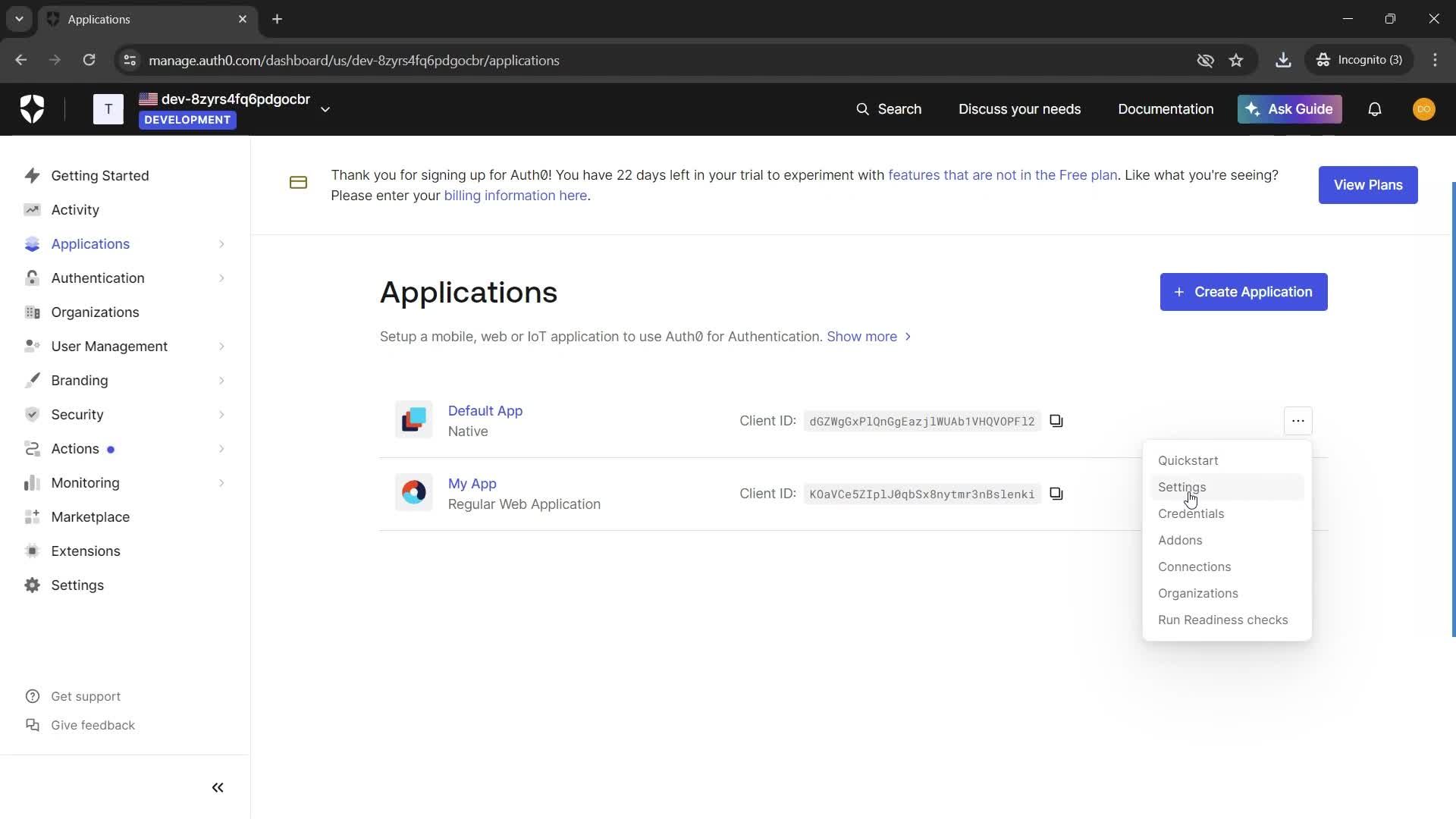The width and height of the screenshot is (1456, 819).
Task: Bookmark this page with the star icon
Action: [x=1236, y=60]
